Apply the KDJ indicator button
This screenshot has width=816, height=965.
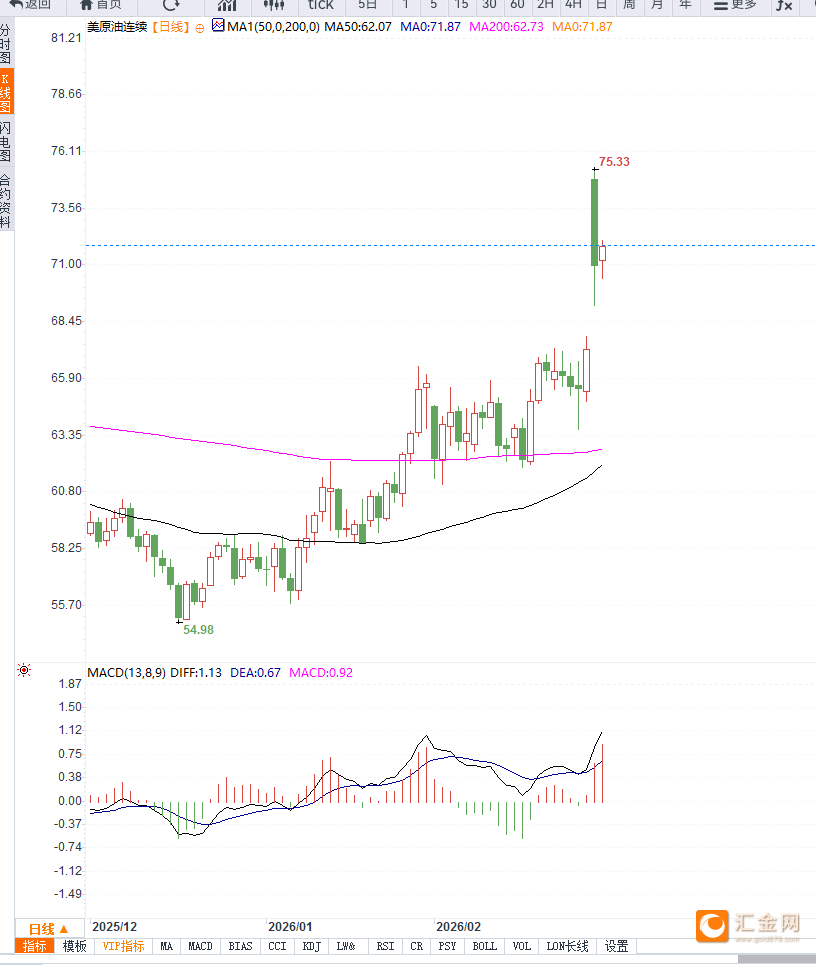click(312, 946)
